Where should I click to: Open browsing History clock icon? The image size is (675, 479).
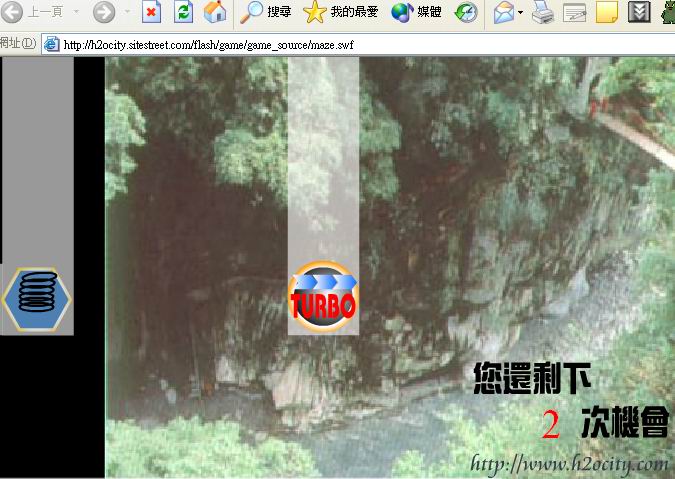pos(466,12)
